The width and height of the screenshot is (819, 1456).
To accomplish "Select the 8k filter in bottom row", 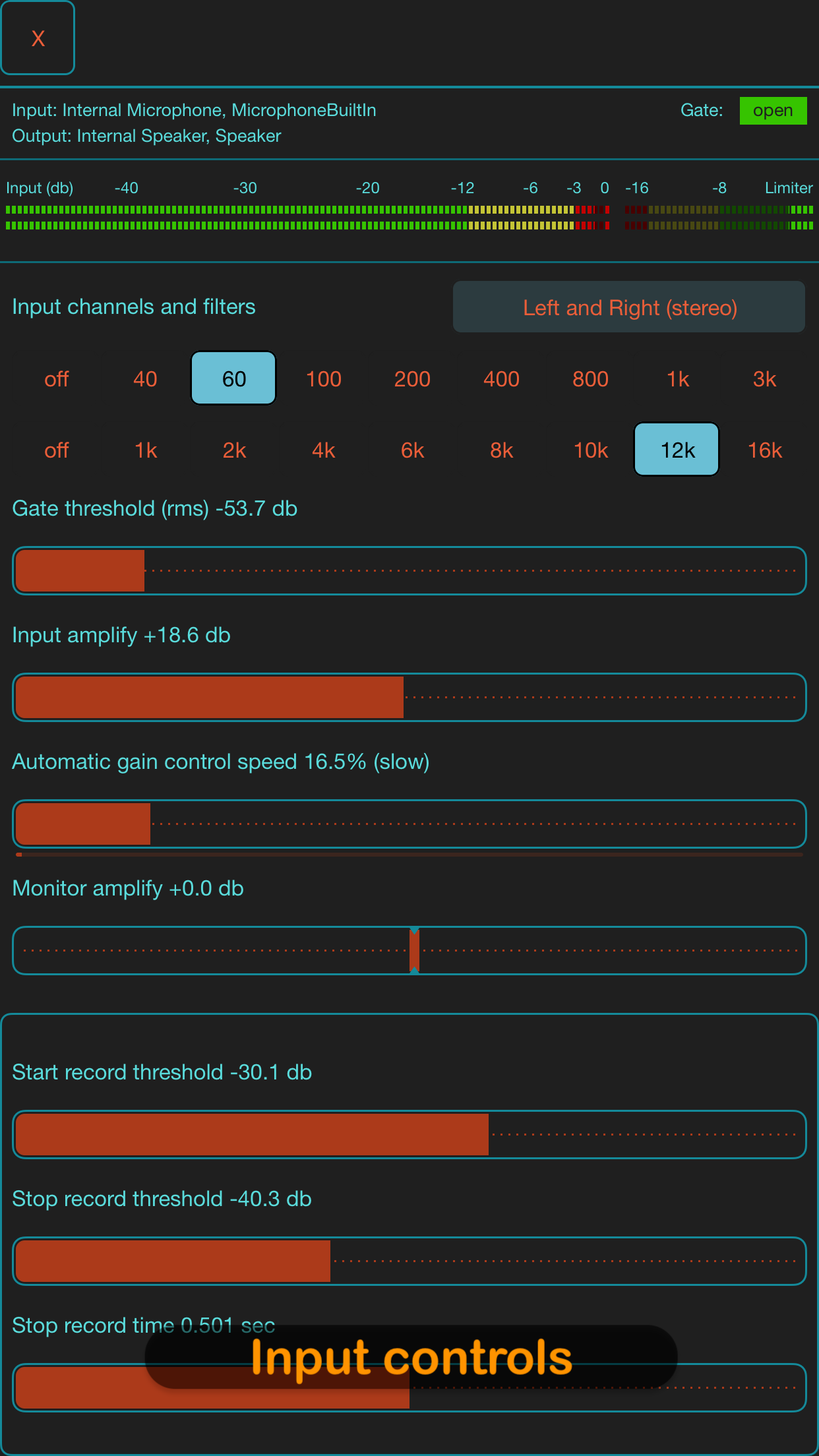I will point(501,450).
